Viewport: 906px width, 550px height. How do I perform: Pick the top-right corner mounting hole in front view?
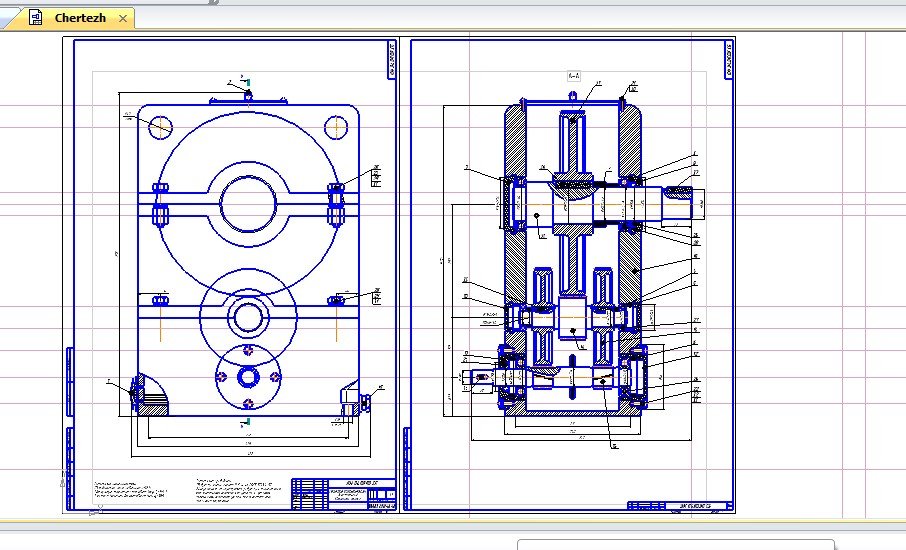coord(336,126)
